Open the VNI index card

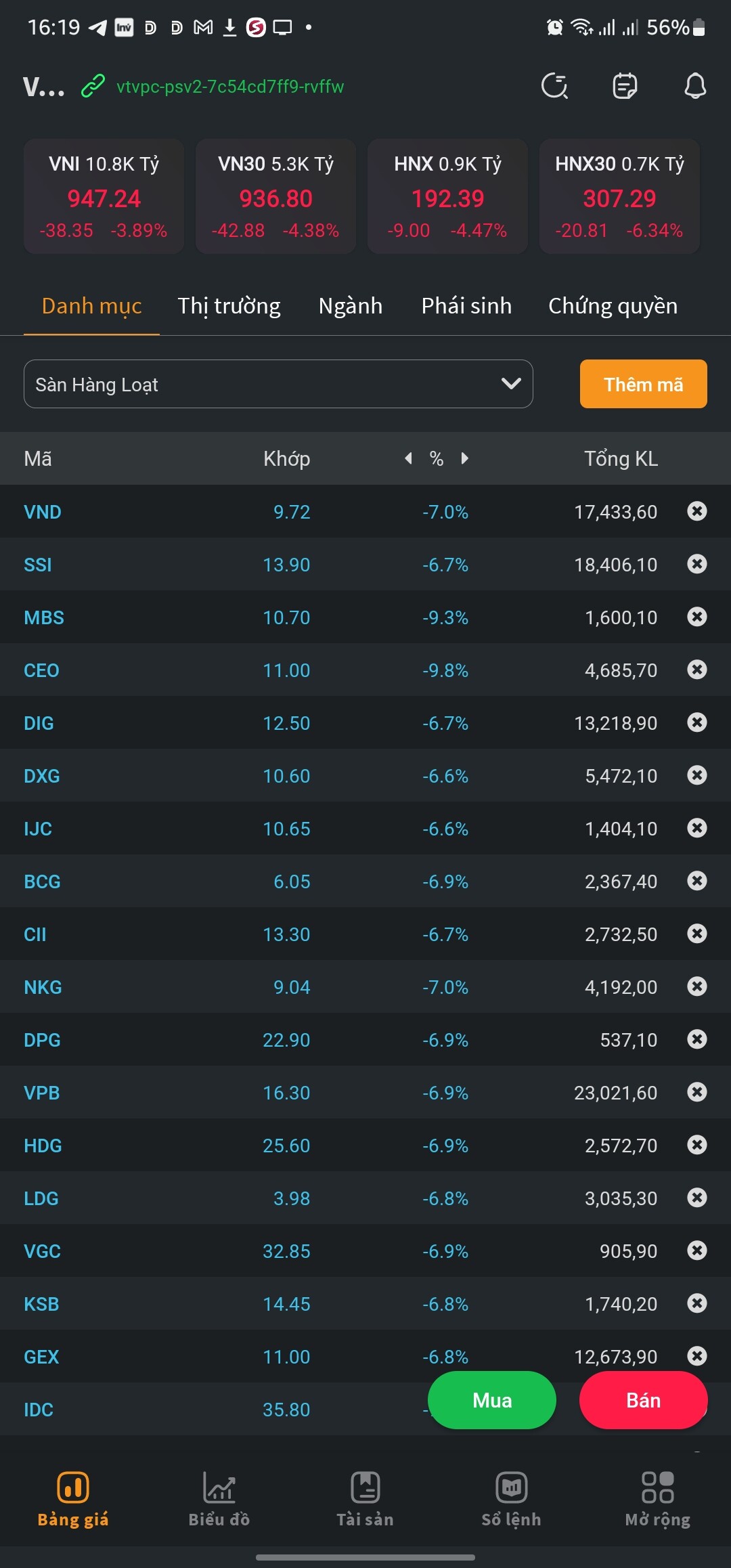(x=104, y=196)
